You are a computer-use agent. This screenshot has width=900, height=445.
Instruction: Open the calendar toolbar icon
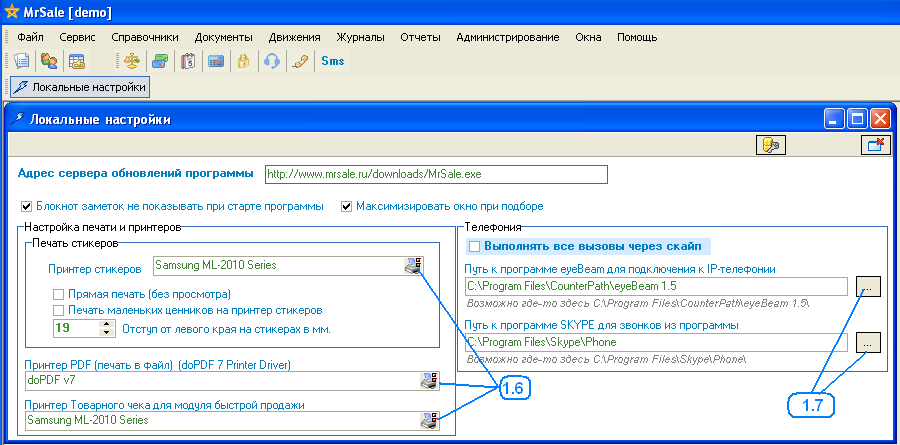click(188, 61)
